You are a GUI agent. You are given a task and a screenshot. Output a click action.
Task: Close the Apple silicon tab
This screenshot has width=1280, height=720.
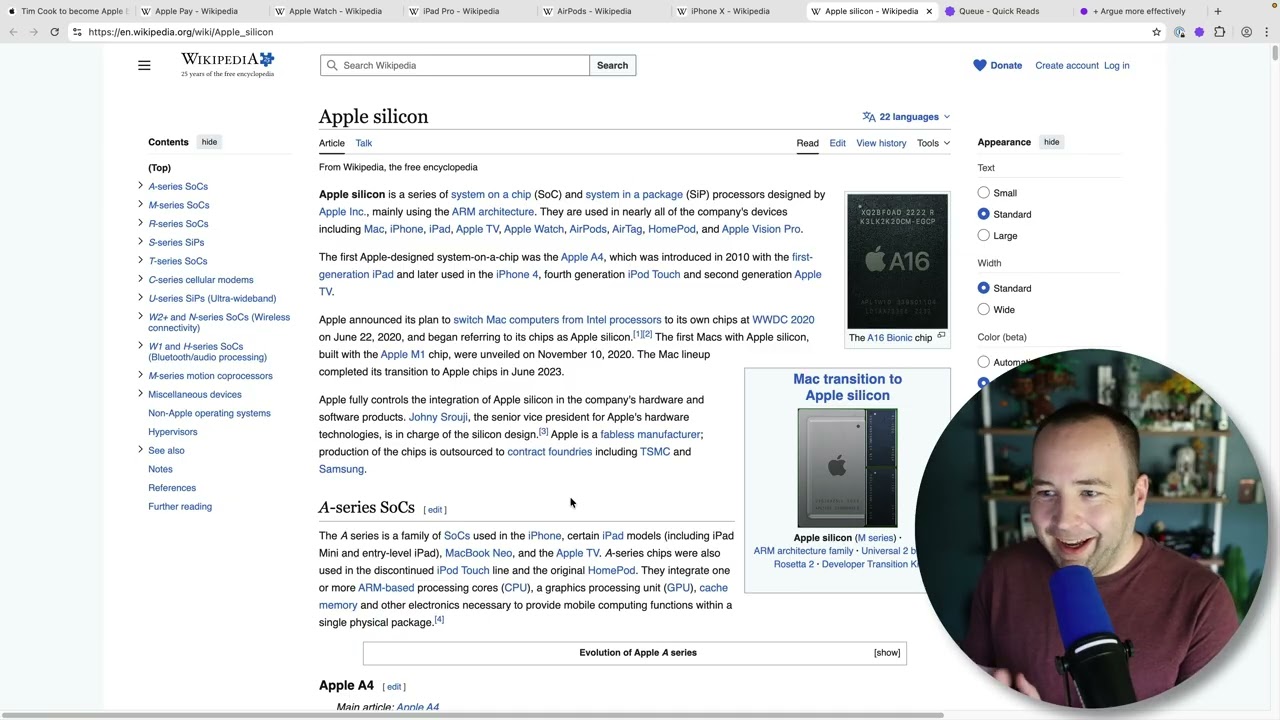coord(929,11)
